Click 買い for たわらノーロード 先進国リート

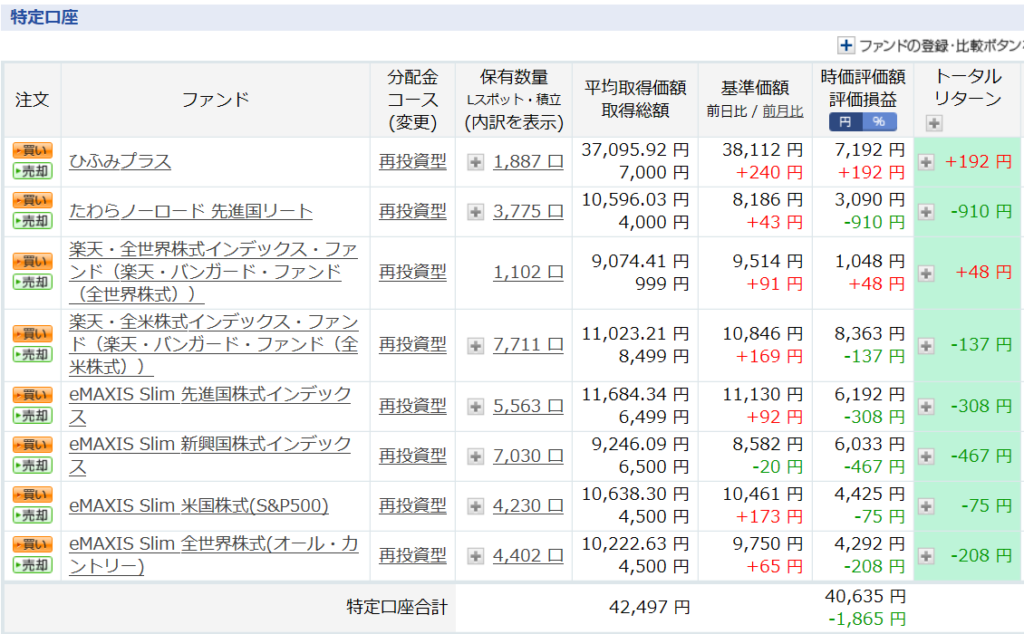[x=32, y=200]
